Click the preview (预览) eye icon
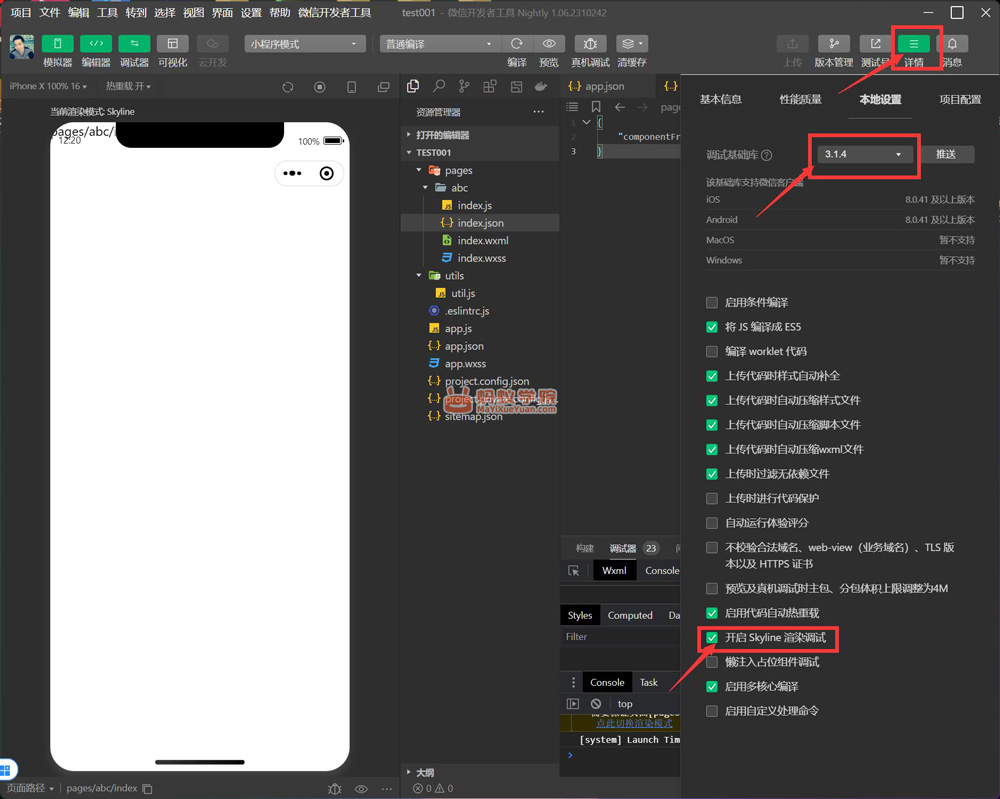This screenshot has height=799, width=1000. pyautogui.click(x=549, y=43)
